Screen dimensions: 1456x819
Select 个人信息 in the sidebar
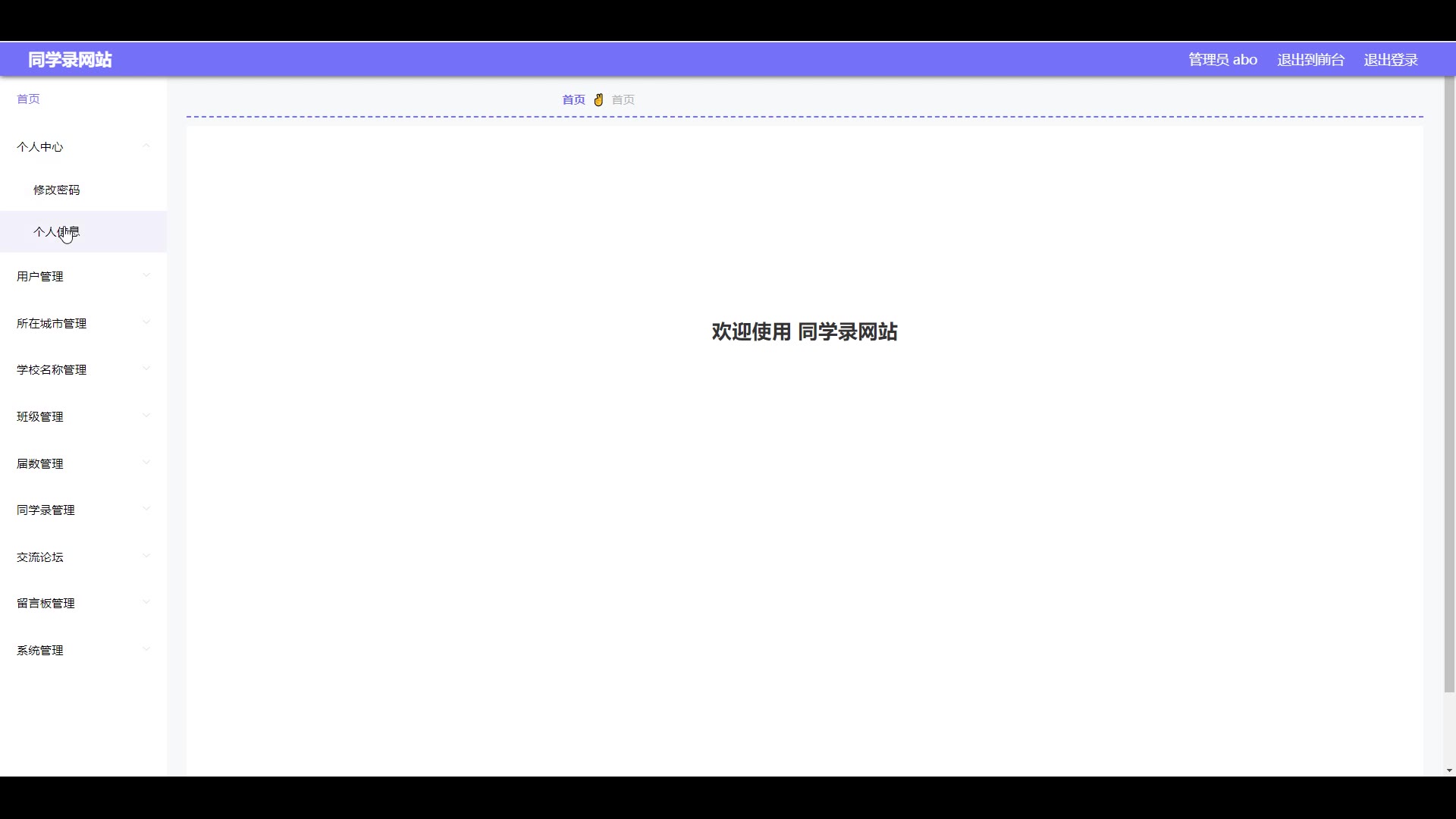[57, 232]
